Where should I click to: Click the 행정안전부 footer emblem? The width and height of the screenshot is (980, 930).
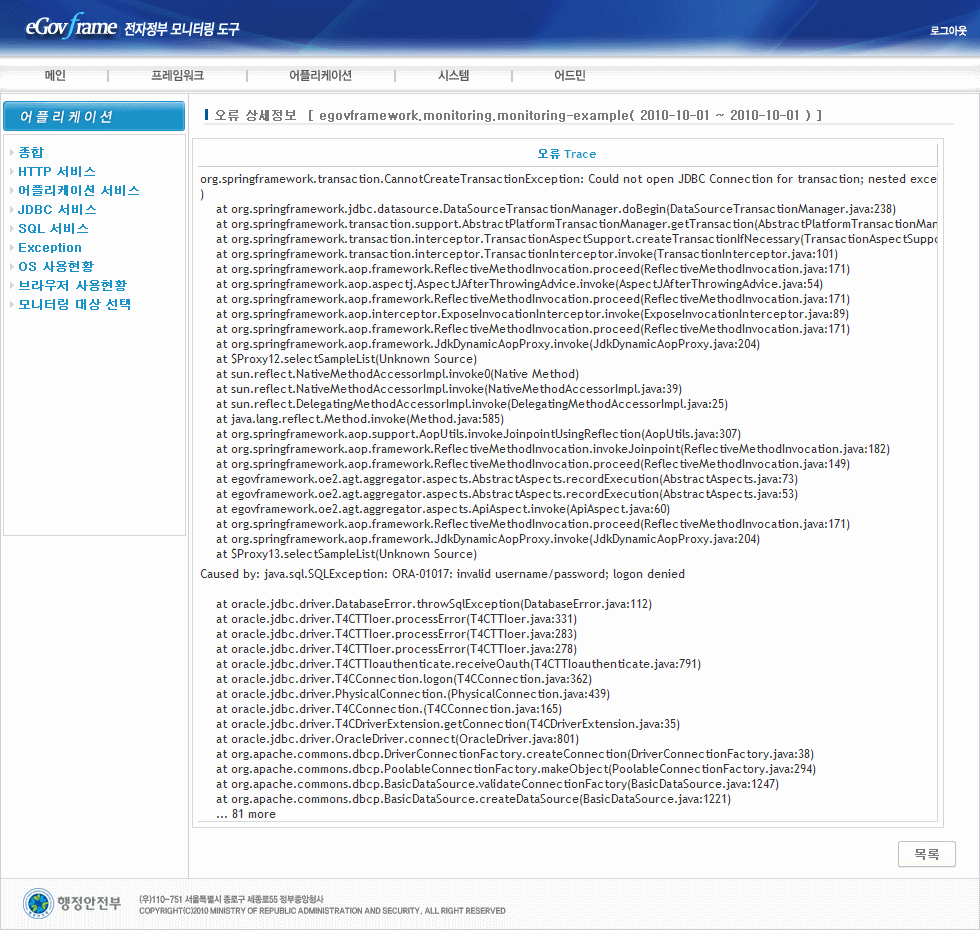[72, 903]
